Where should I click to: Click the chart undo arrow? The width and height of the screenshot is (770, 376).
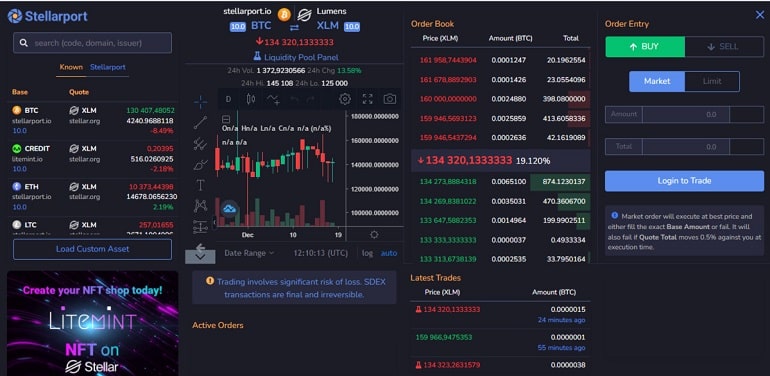coord(294,99)
